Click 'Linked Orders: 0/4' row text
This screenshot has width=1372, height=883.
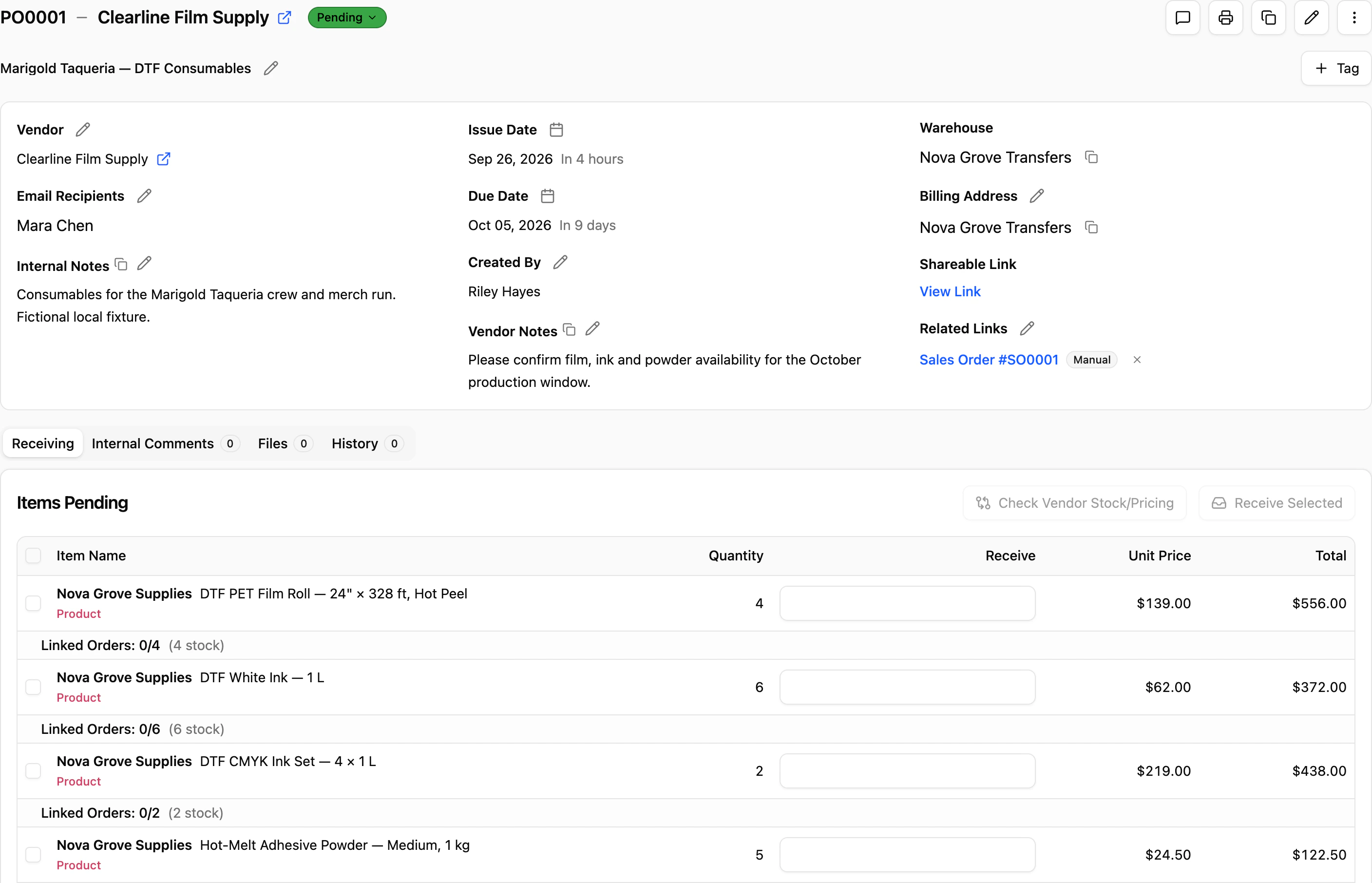pos(100,646)
